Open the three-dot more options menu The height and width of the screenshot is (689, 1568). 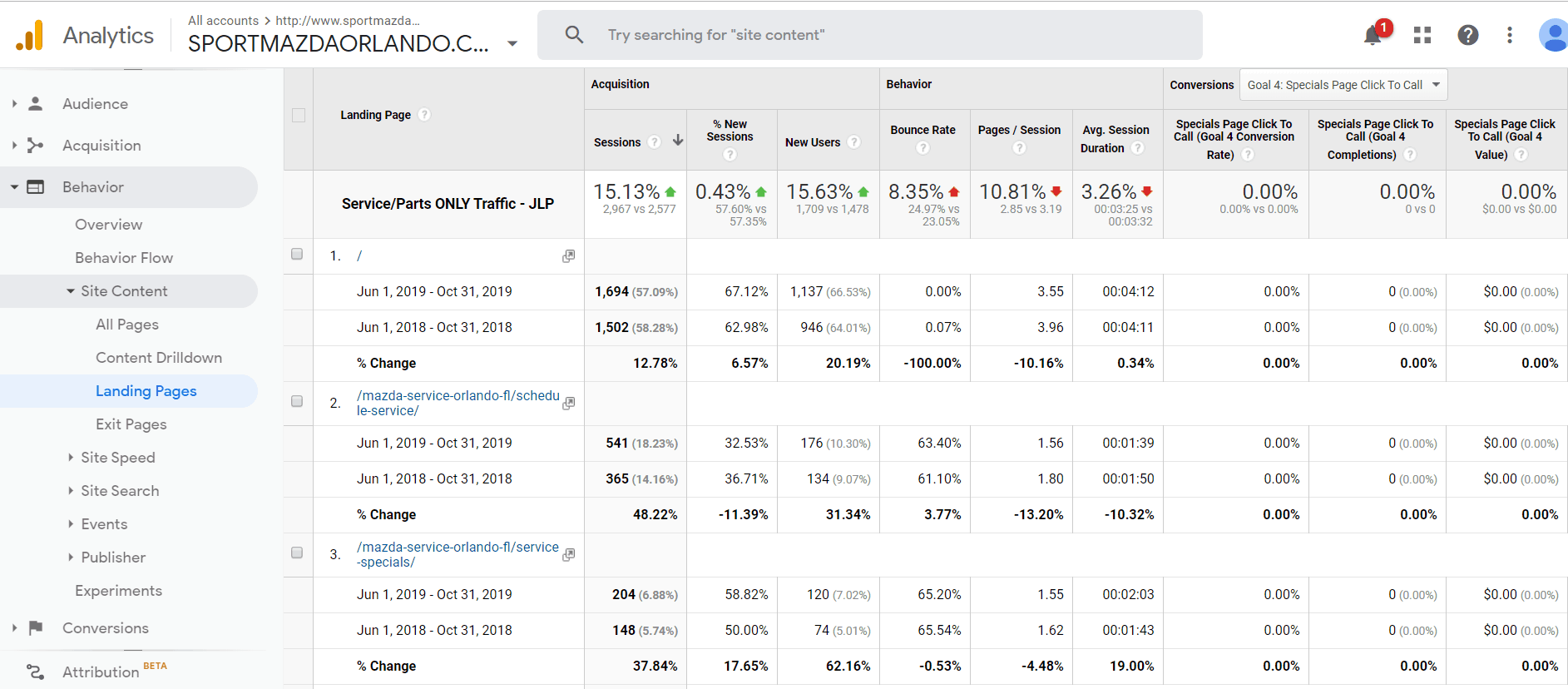(1510, 35)
